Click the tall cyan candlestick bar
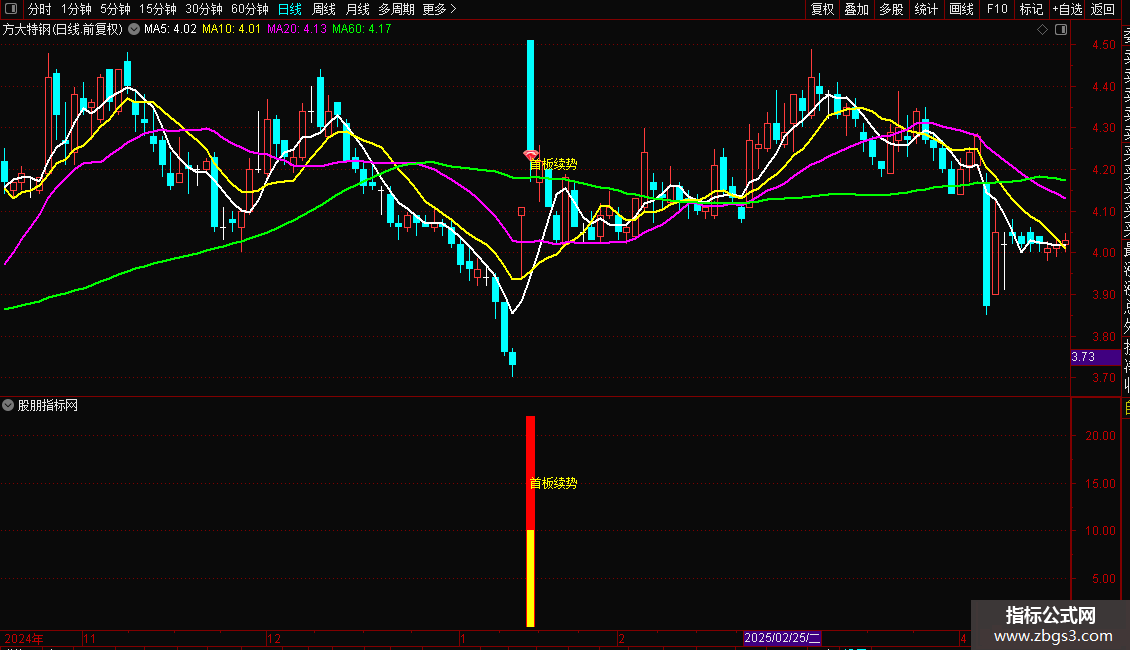This screenshot has height=650, width=1130. tap(530, 95)
